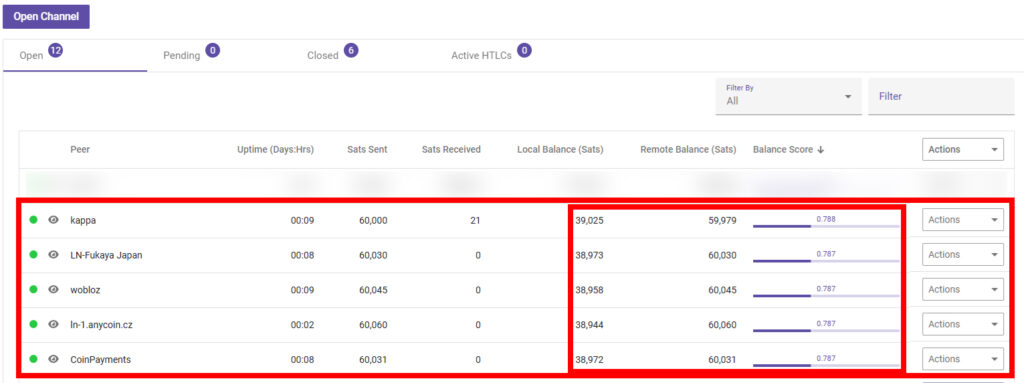Click the eye icon for ln-1.anycoin.cz
Screen dimensions: 1024x383
[x=54, y=324]
